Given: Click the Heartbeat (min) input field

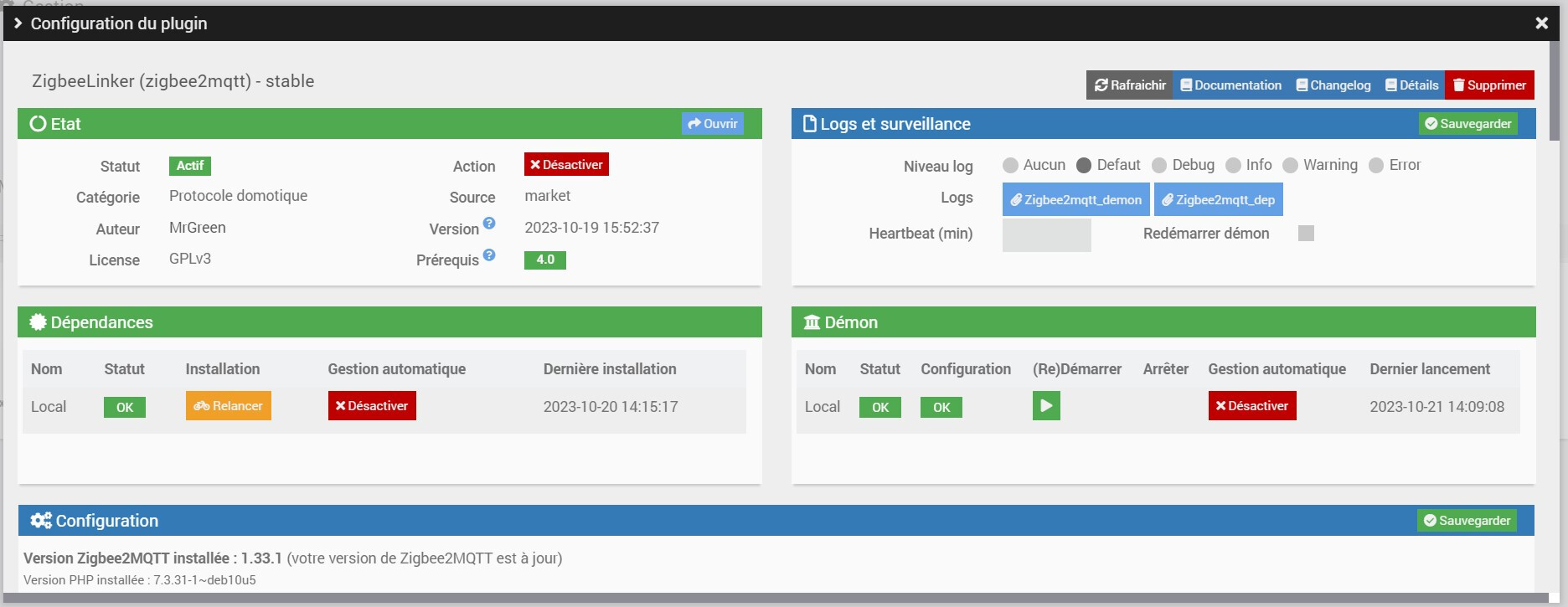Looking at the screenshot, I should click(x=1047, y=234).
